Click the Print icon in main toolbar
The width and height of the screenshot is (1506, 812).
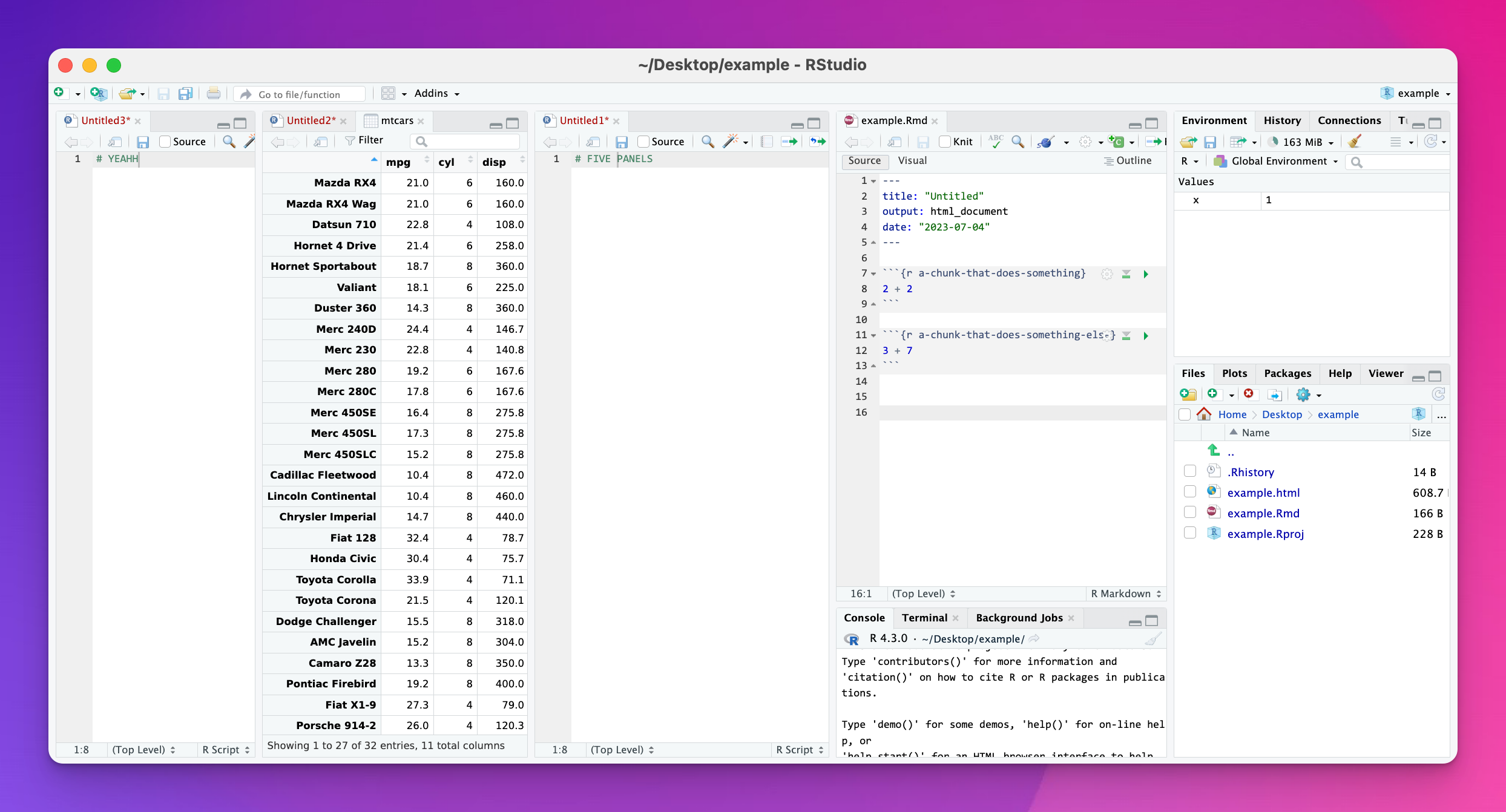tap(213, 94)
